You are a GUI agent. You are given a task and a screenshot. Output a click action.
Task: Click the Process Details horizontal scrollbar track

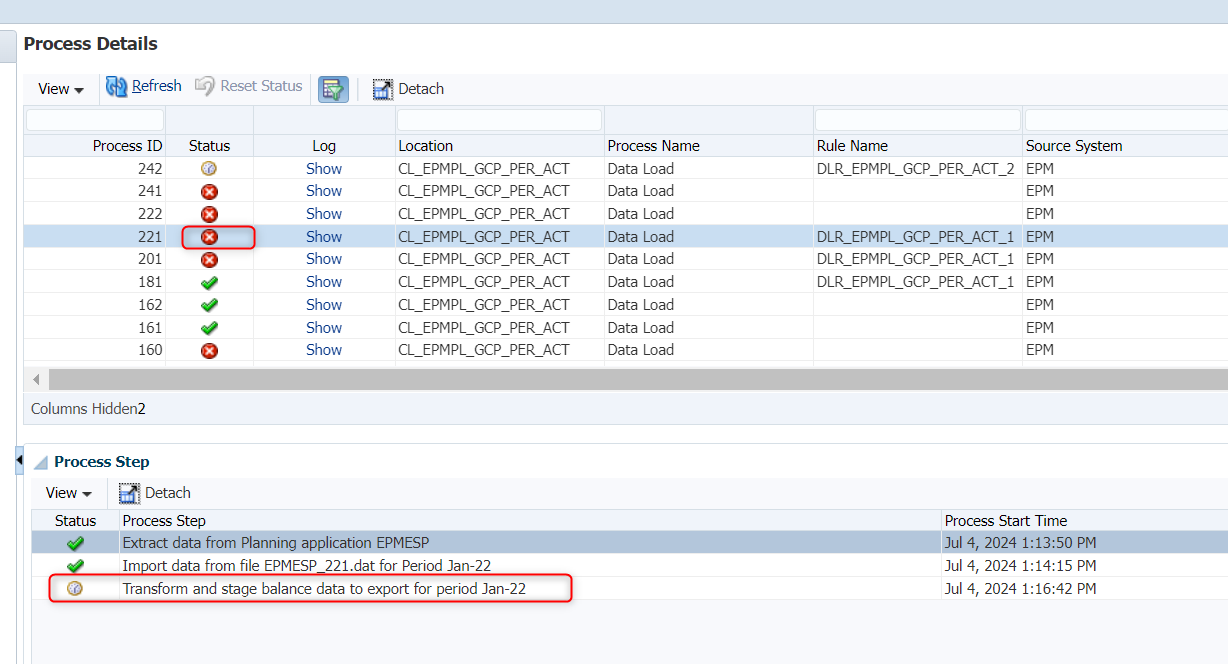point(638,380)
